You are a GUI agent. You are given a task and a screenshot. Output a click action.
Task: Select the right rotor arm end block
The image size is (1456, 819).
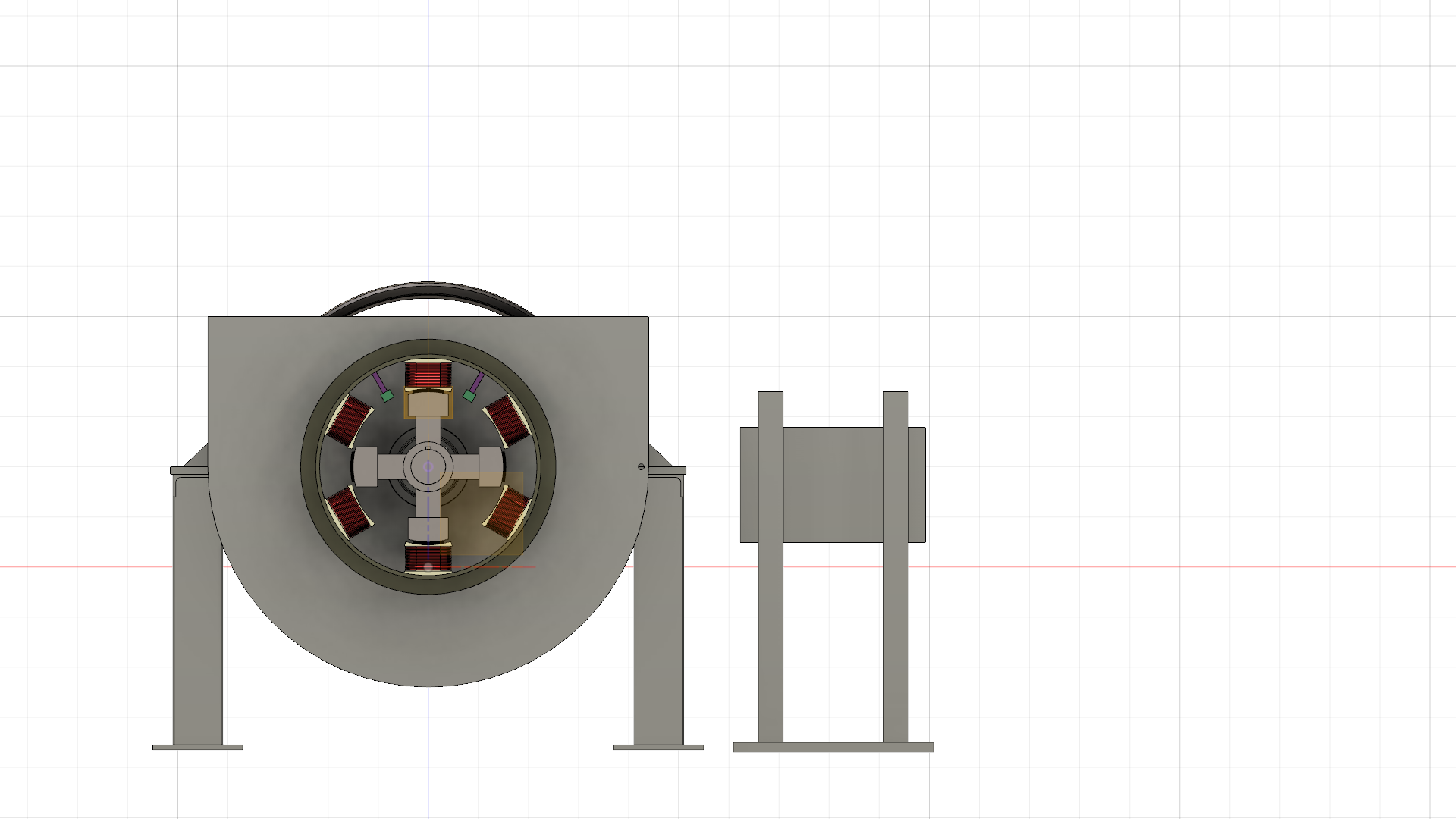491,466
